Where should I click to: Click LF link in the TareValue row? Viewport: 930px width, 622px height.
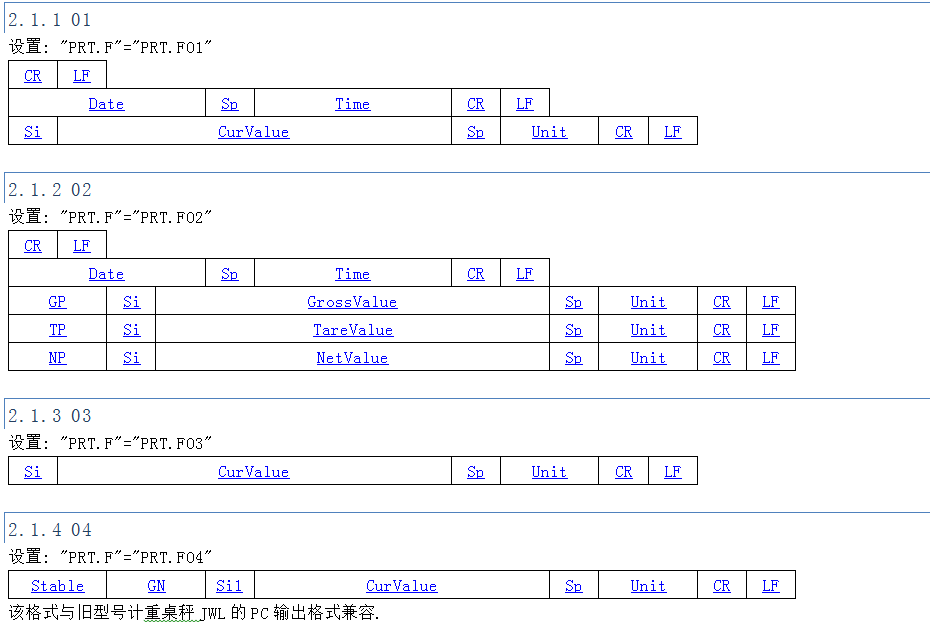[770, 330]
